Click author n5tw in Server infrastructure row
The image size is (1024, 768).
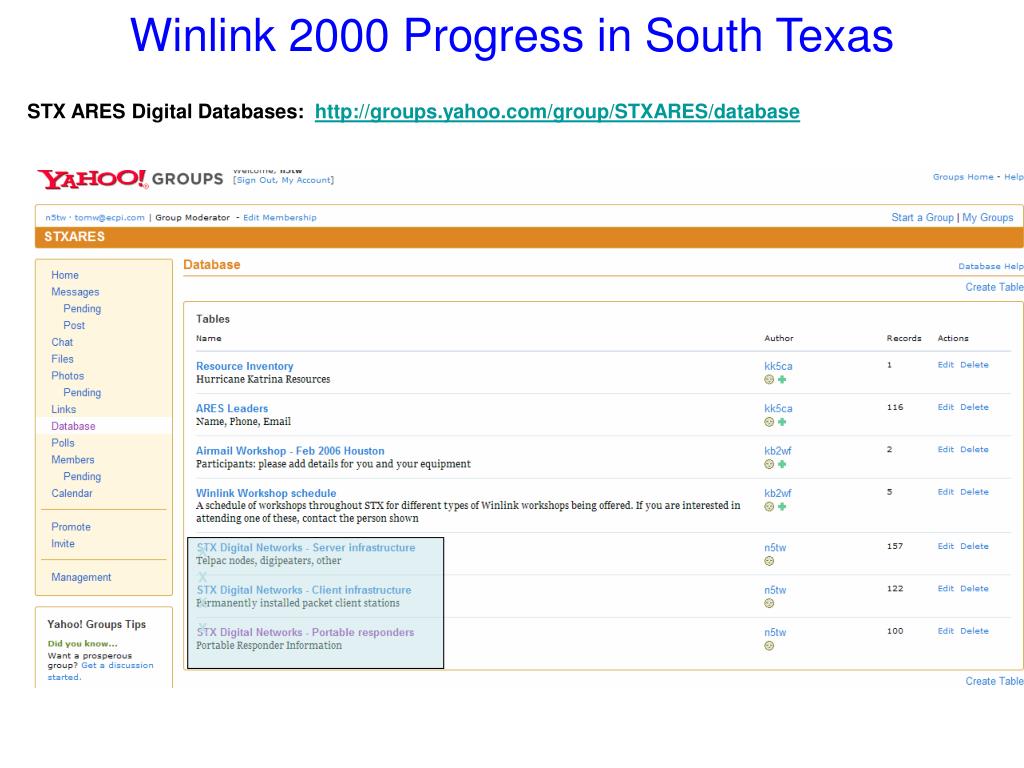tap(775, 548)
